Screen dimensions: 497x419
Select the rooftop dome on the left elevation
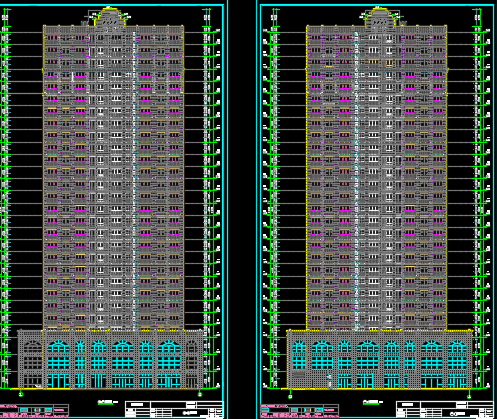click(110, 17)
